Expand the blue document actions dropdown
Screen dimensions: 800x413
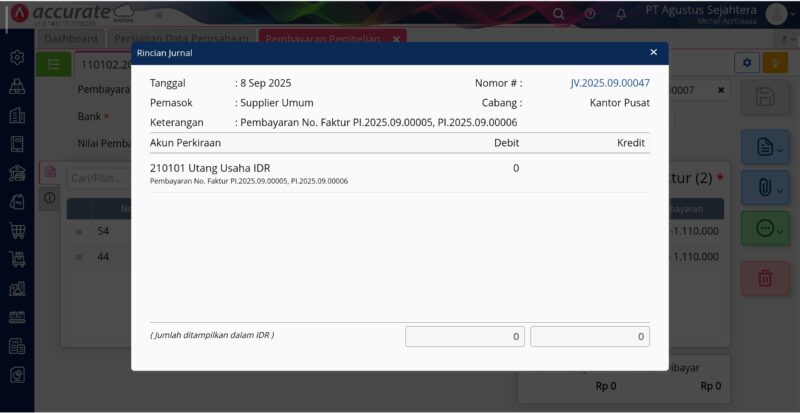[x=765, y=147]
